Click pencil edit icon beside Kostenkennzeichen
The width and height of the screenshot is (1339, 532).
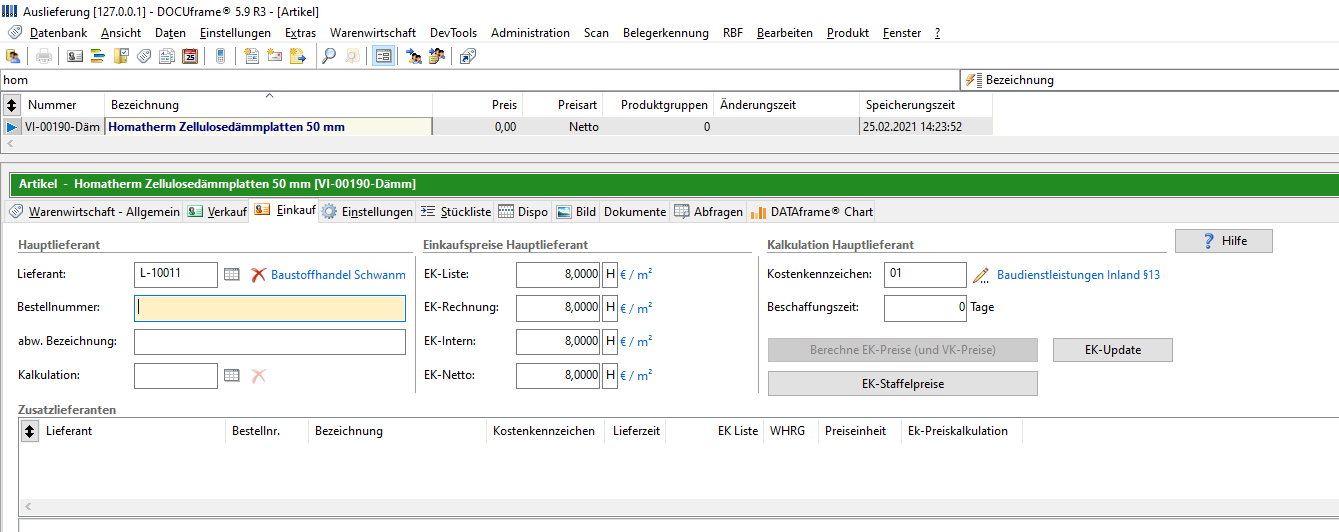(x=981, y=274)
